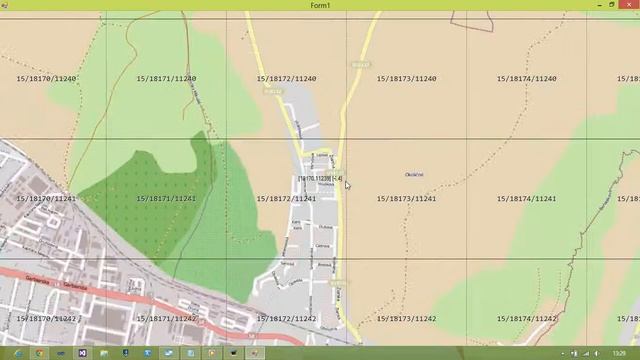640x360 pixels.
Task: Open the Form1 window system menu icon
Action: point(4,5)
